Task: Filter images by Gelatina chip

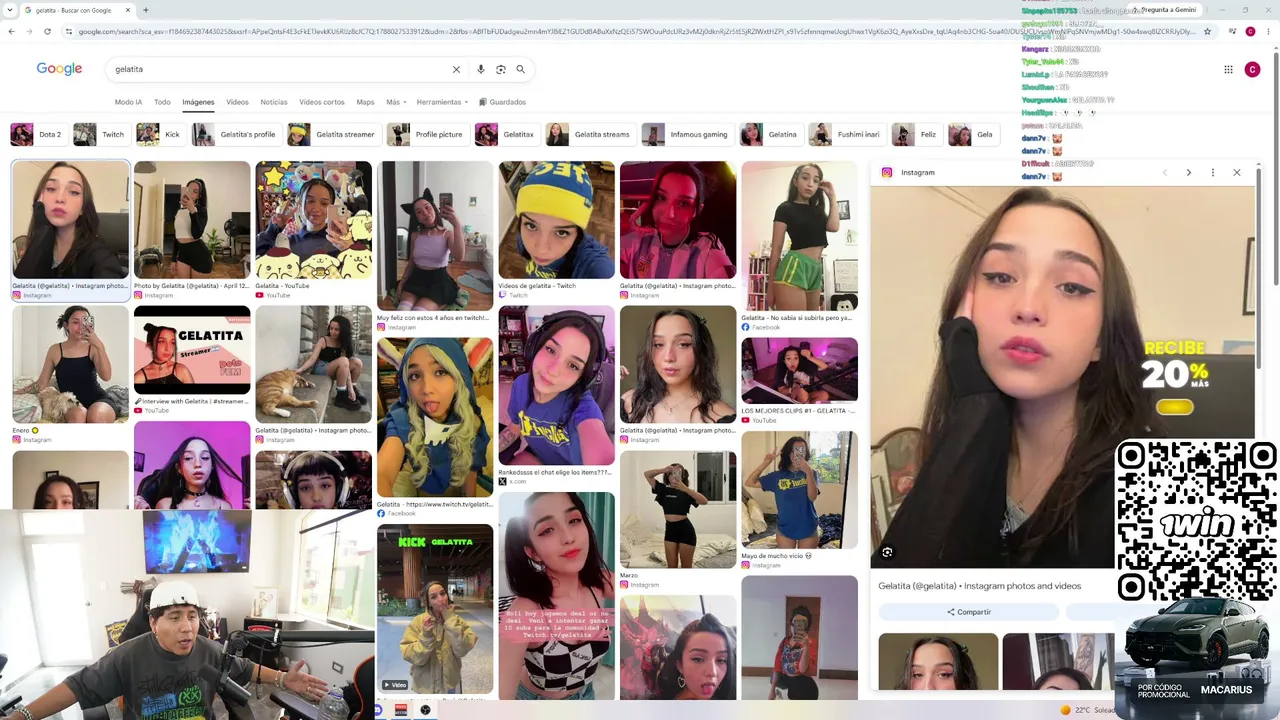Action: pos(770,134)
